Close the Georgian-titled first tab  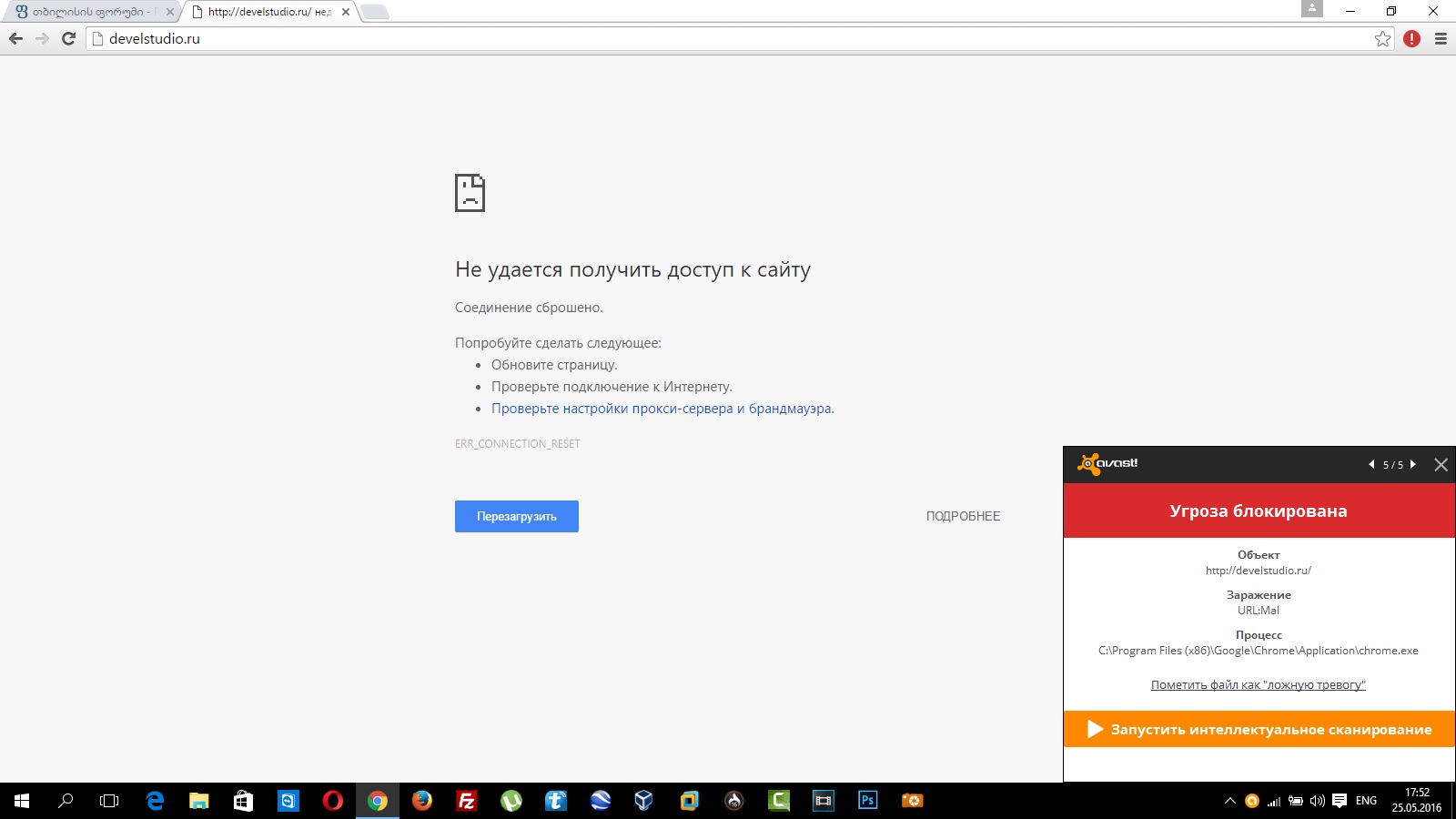[x=169, y=12]
